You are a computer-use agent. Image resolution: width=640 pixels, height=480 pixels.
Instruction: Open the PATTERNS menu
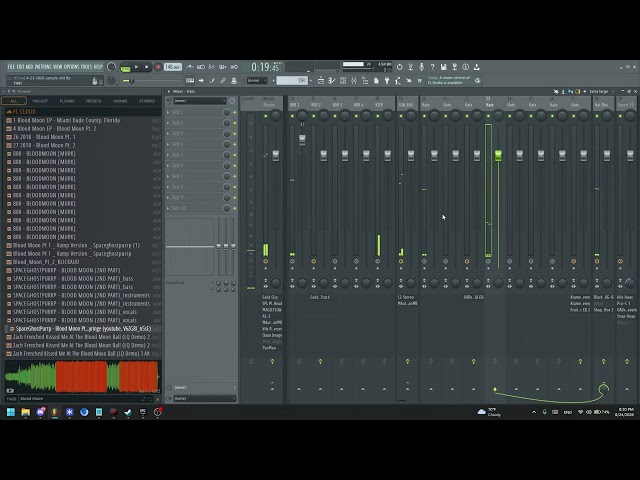[x=43, y=67]
